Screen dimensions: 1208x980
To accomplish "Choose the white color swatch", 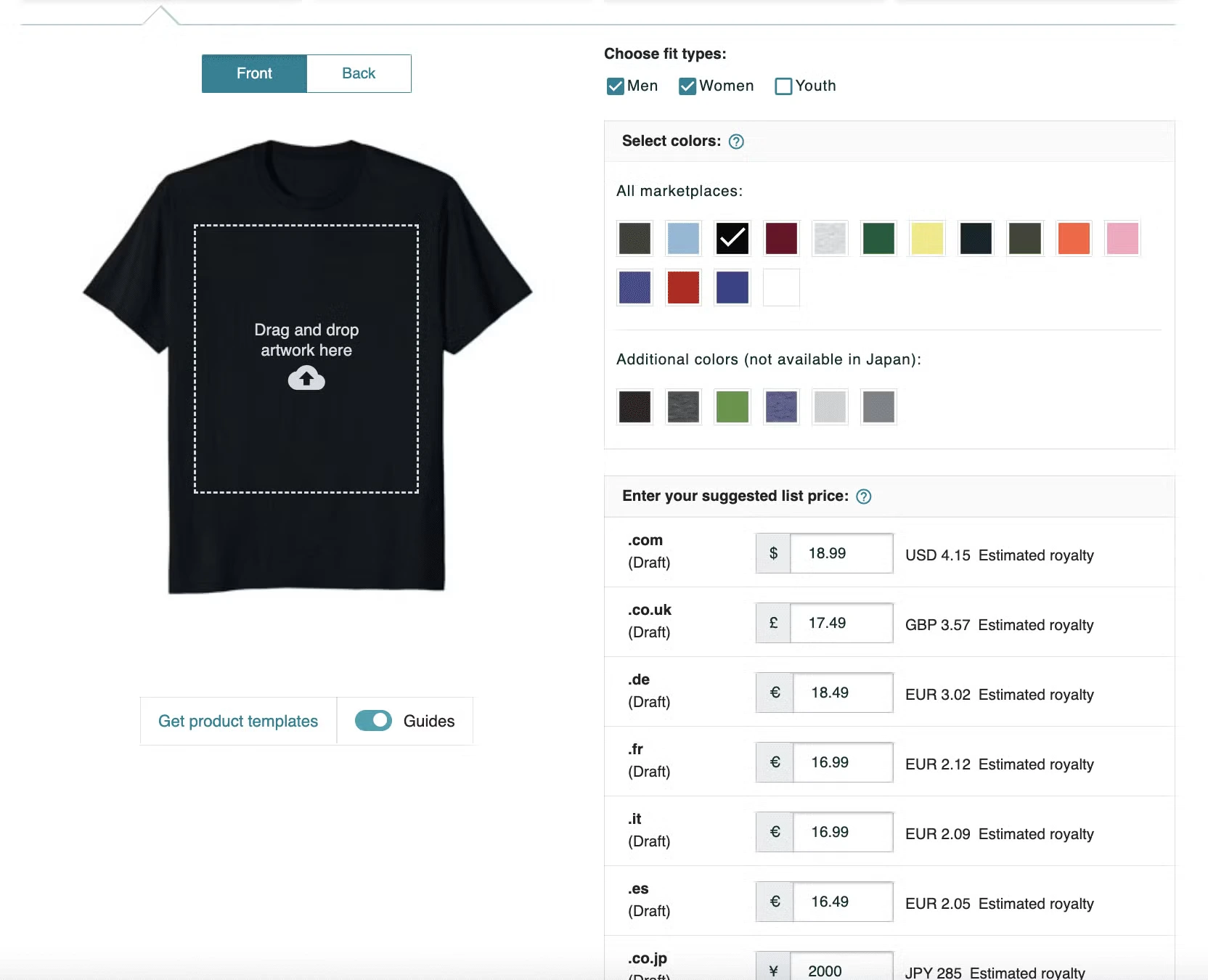I will click(x=781, y=287).
